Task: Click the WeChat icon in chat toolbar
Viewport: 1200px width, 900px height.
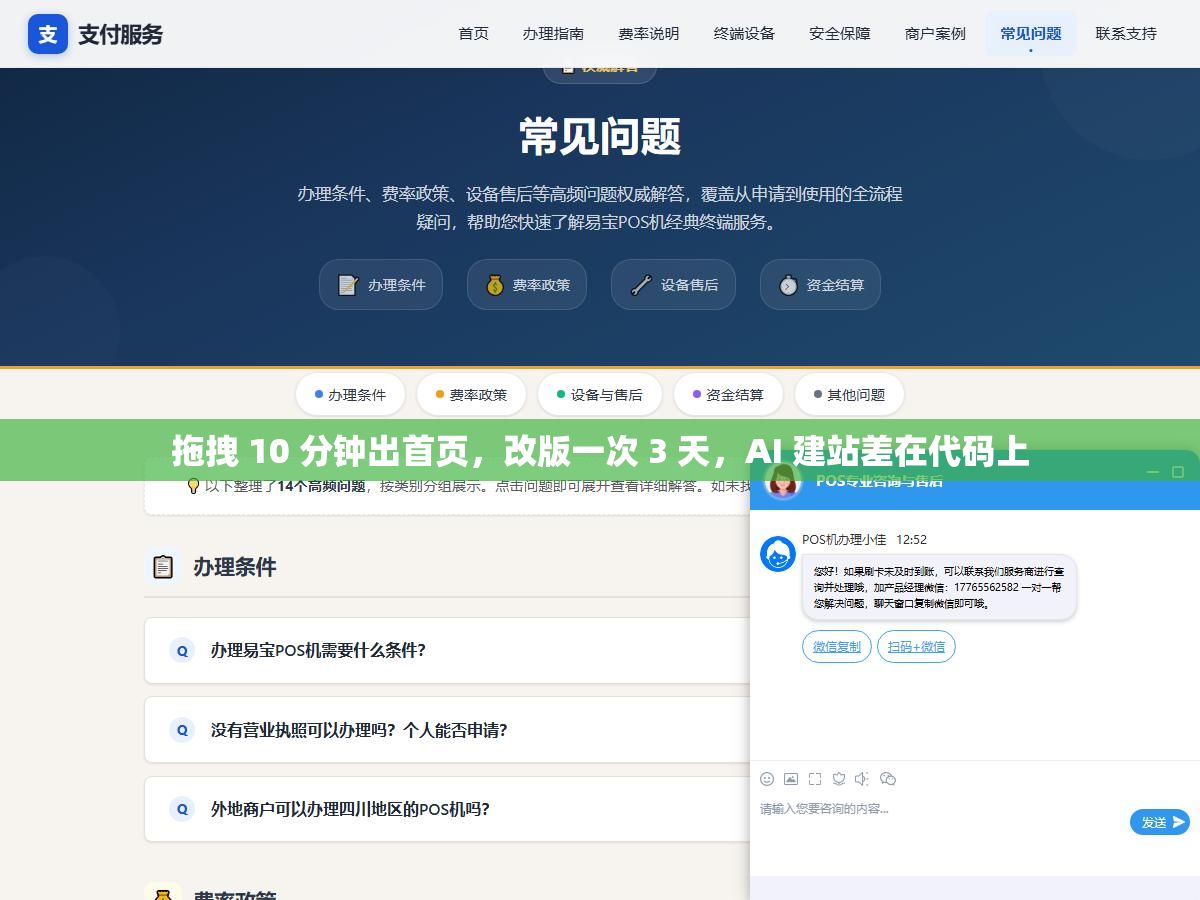Action: [887, 779]
